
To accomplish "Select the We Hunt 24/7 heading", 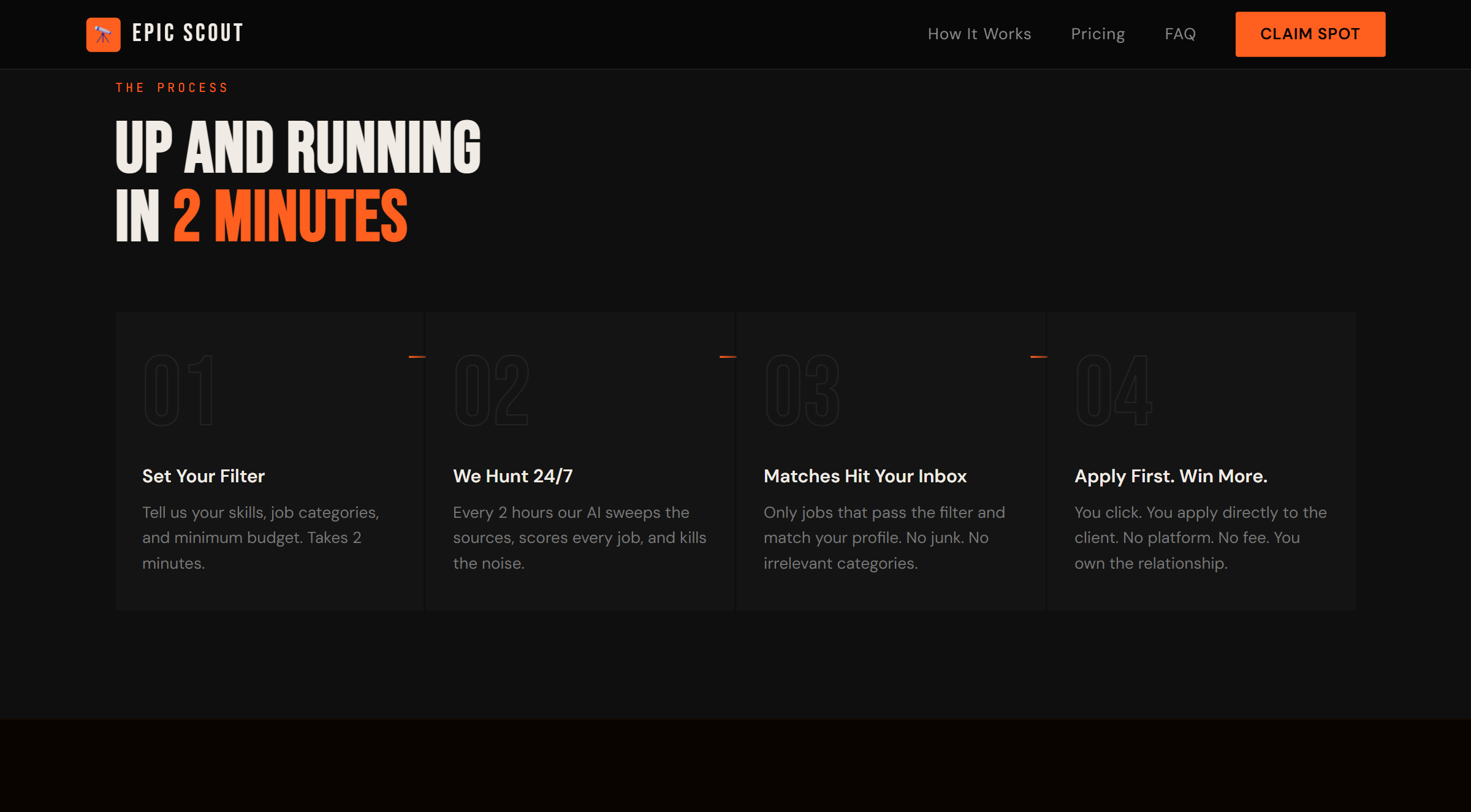I will [x=512, y=476].
